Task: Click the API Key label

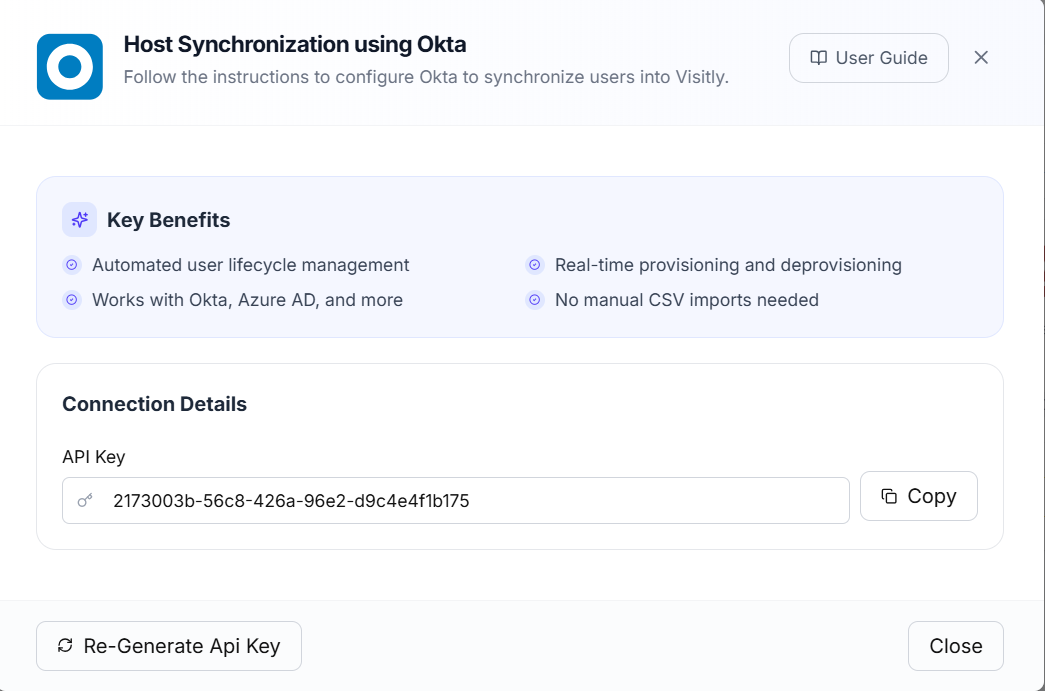Action: pos(93,457)
